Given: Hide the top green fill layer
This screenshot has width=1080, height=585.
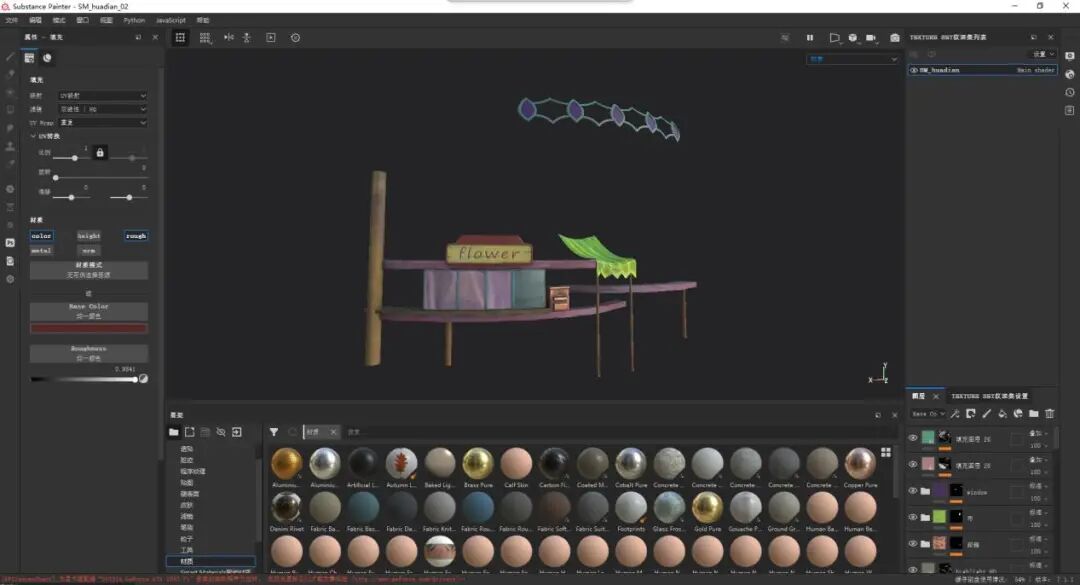Looking at the screenshot, I should pyautogui.click(x=913, y=438).
